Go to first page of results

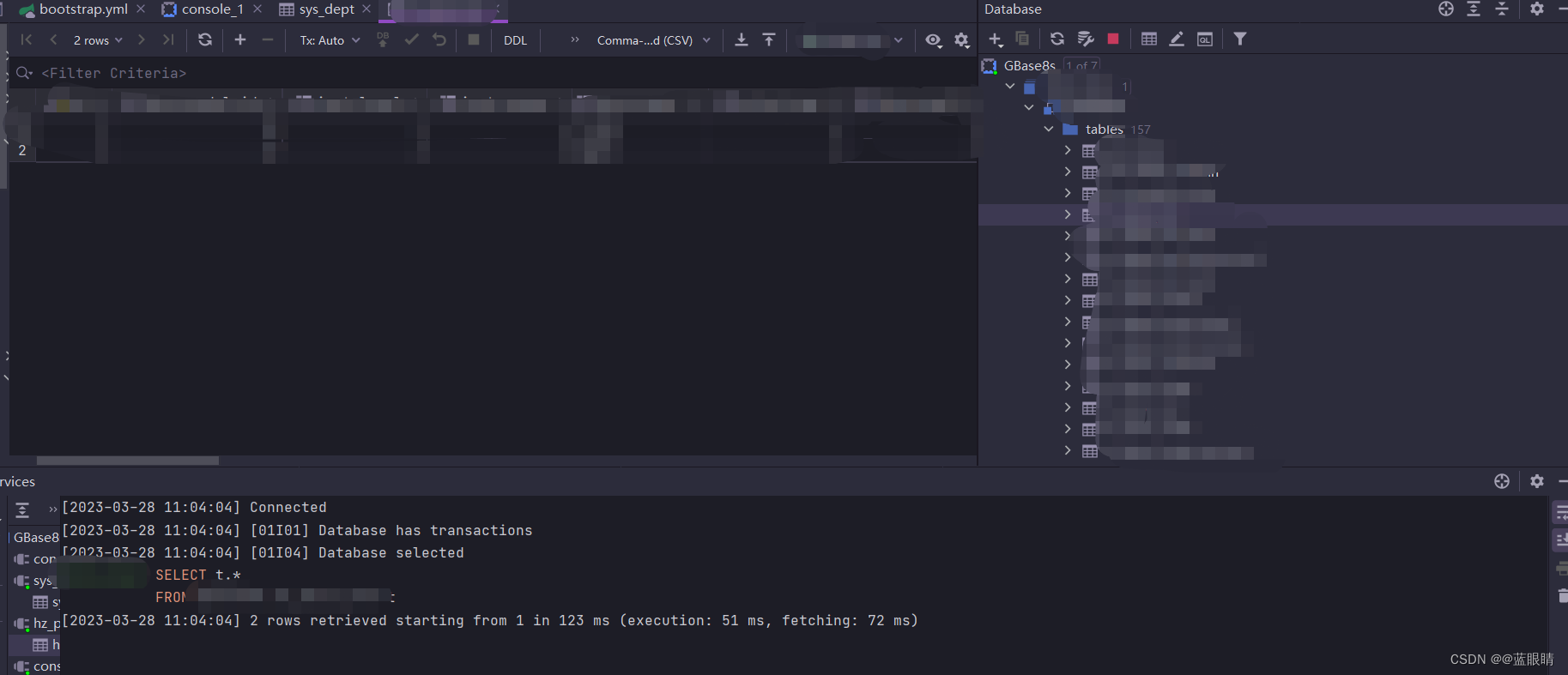point(27,39)
